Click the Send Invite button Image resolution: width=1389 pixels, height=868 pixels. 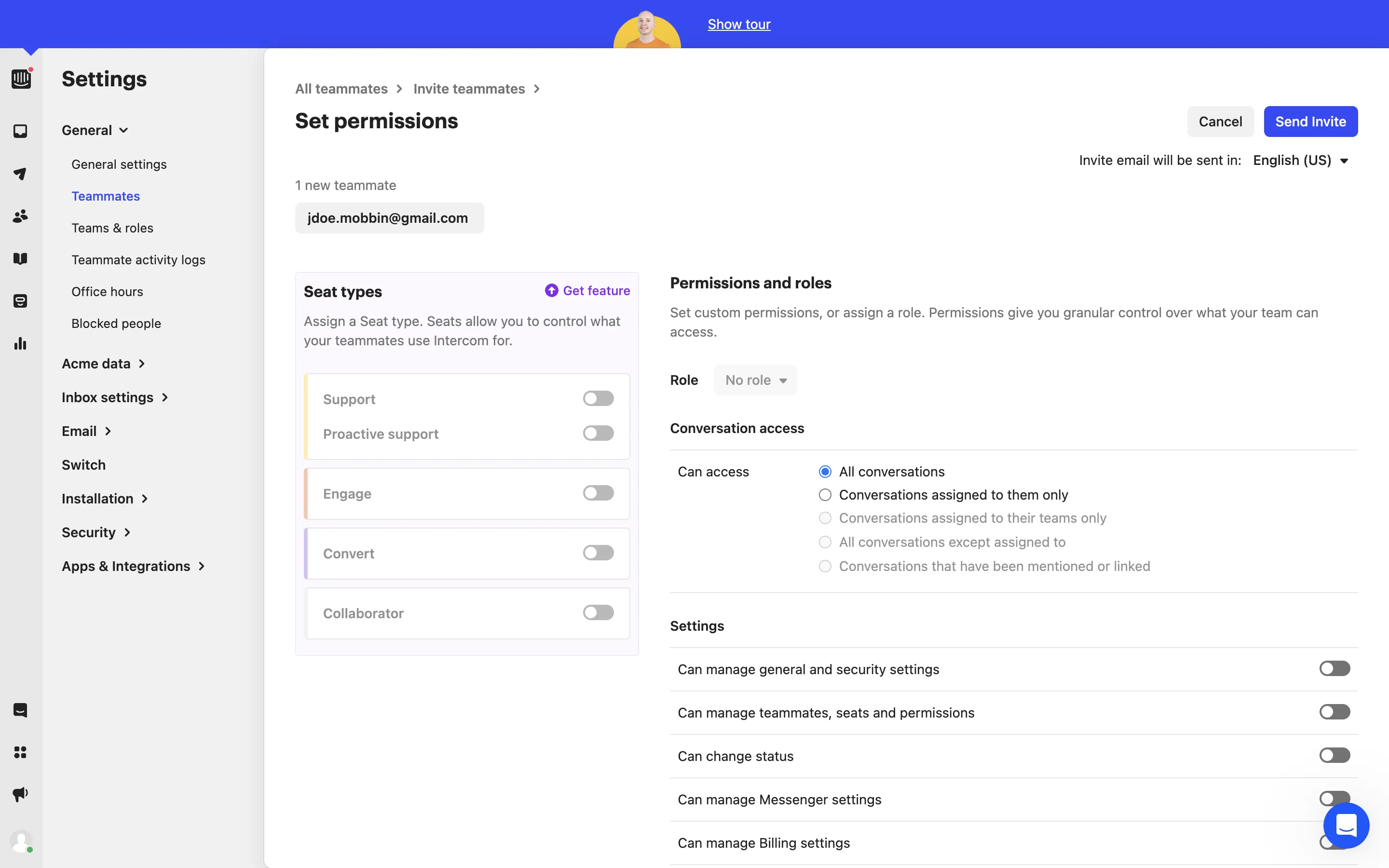[1310, 122]
